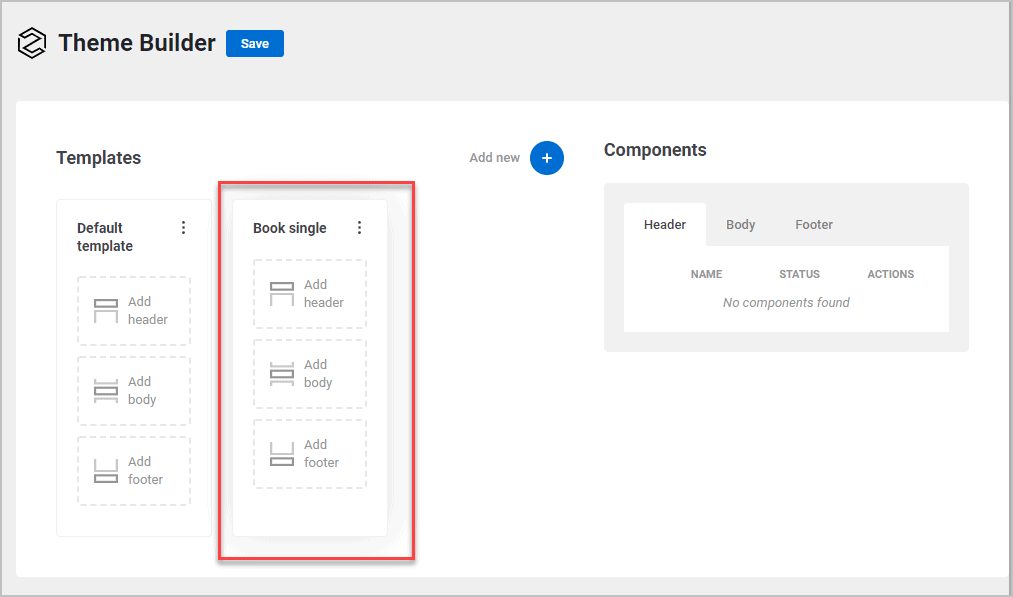
Task: Click the ACTIONS column header
Action: click(x=890, y=274)
